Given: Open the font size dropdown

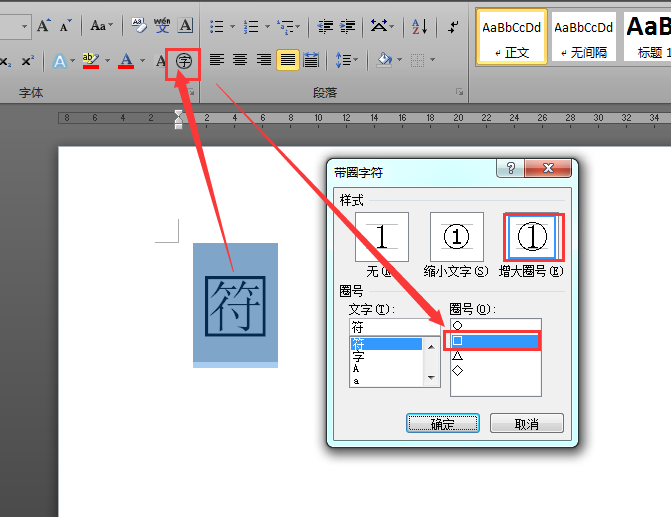Looking at the screenshot, I should [x=24, y=26].
